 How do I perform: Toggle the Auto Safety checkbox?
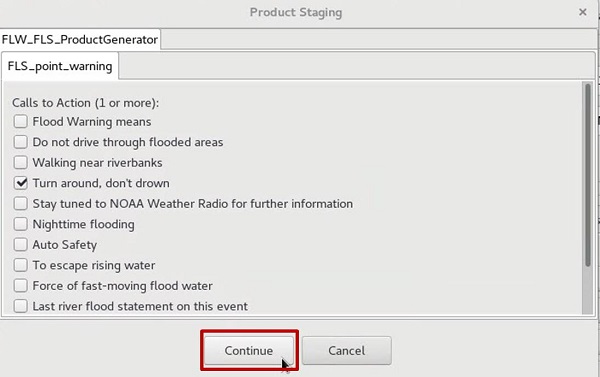point(21,245)
